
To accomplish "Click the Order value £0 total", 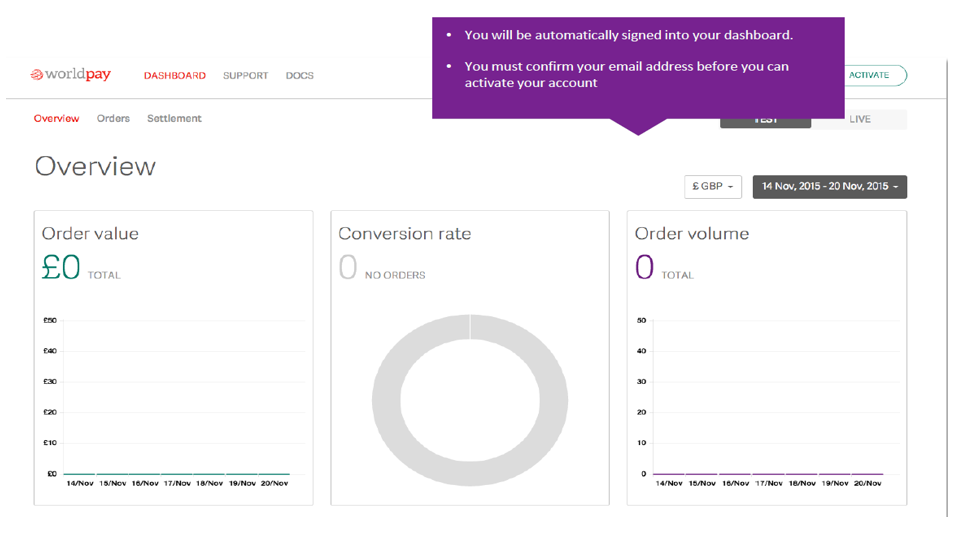I will [x=61, y=267].
